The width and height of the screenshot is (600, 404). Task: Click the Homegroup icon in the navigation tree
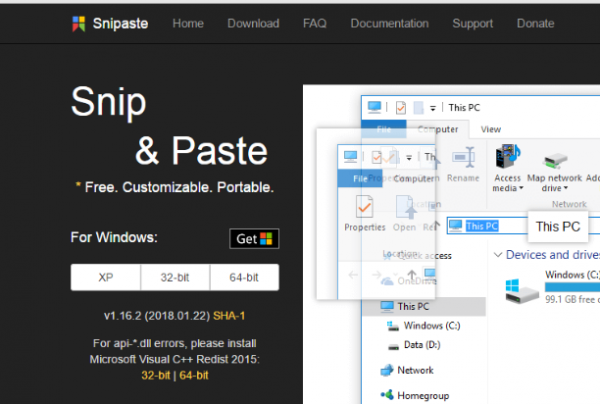coord(387,394)
